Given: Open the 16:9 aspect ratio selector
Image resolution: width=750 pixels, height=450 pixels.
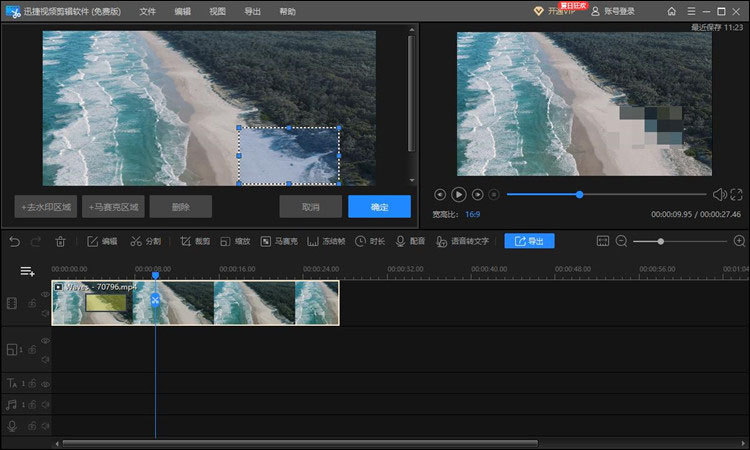Looking at the screenshot, I should coord(473,214).
